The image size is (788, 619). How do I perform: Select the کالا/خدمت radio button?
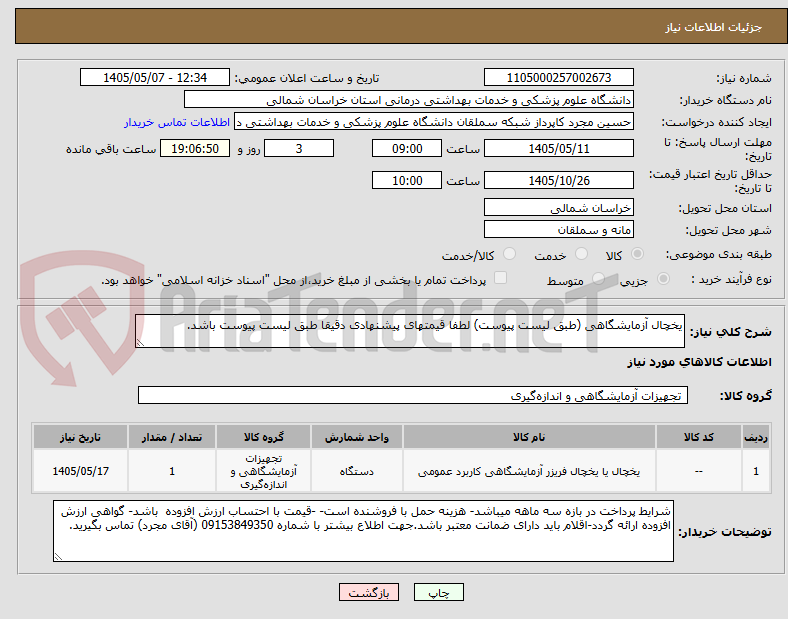[x=510, y=254]
